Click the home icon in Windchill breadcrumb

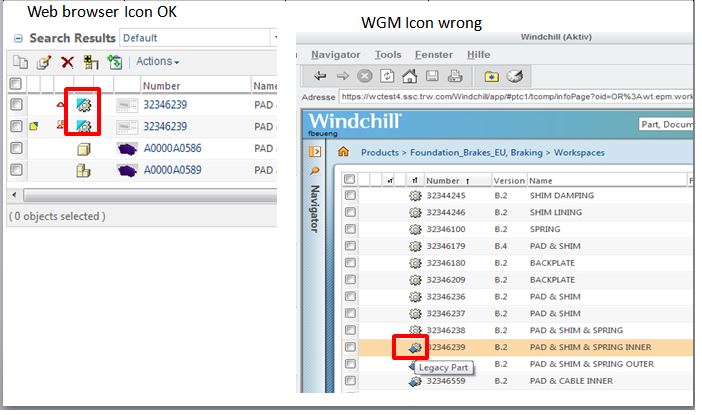coord(343,152)
